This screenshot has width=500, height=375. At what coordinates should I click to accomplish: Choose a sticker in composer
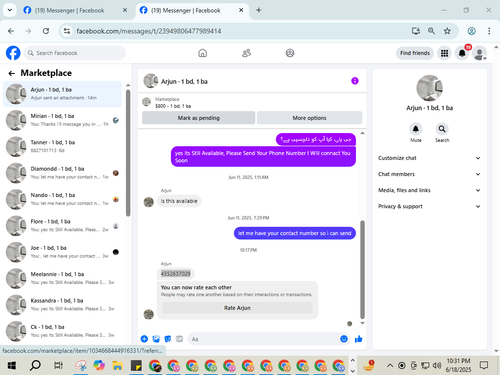168,339
